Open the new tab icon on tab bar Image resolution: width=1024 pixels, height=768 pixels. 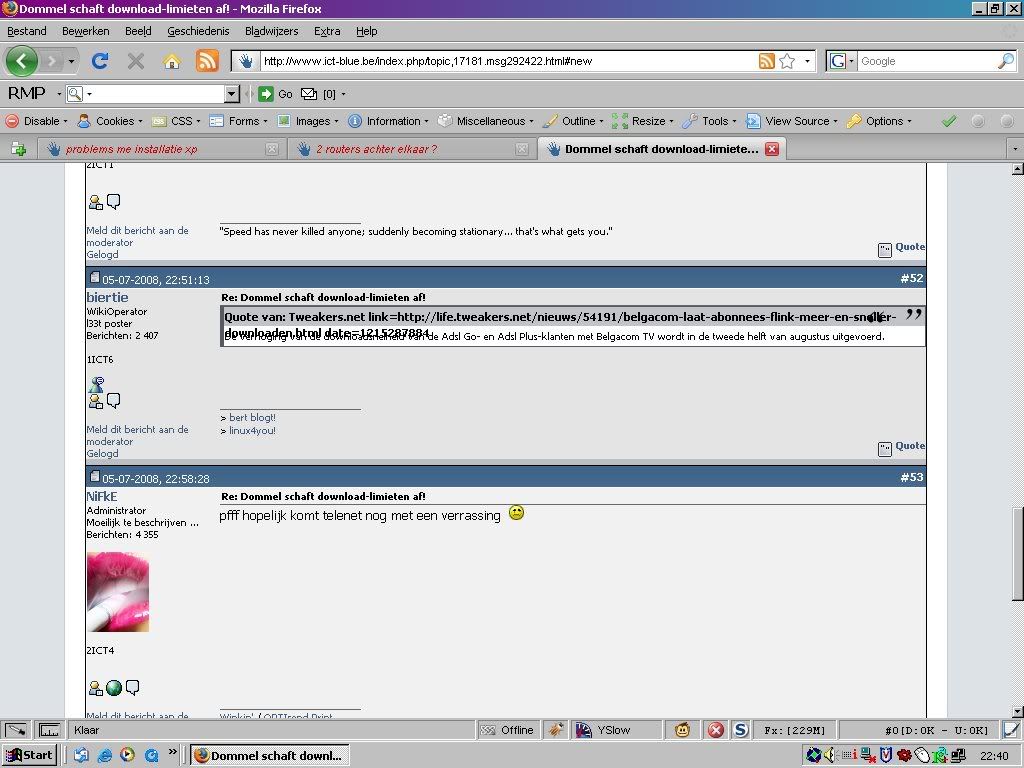(x=18, y=149)
